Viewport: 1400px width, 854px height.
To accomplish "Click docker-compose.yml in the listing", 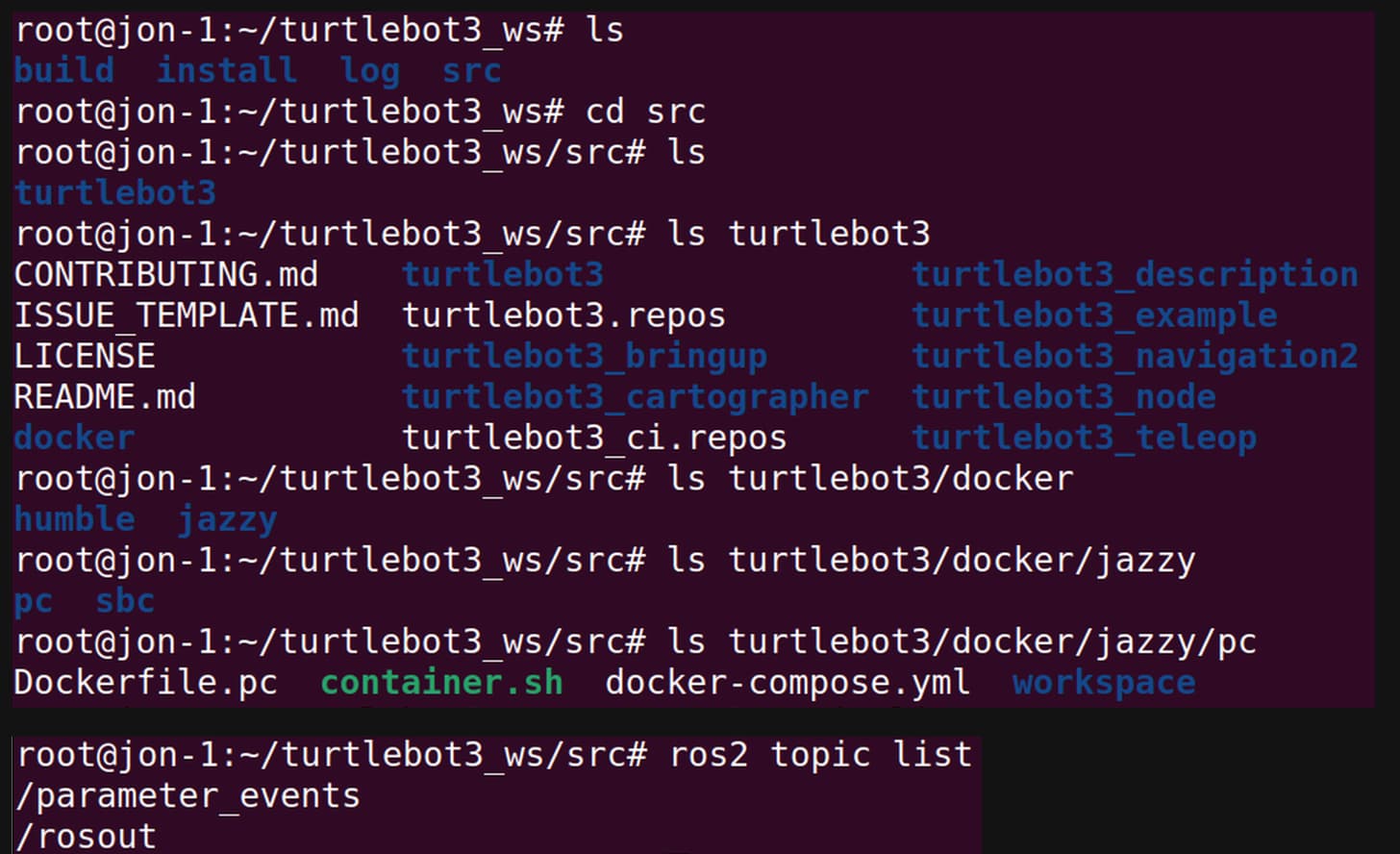I will pyautogui.click(x=787, y=683).
